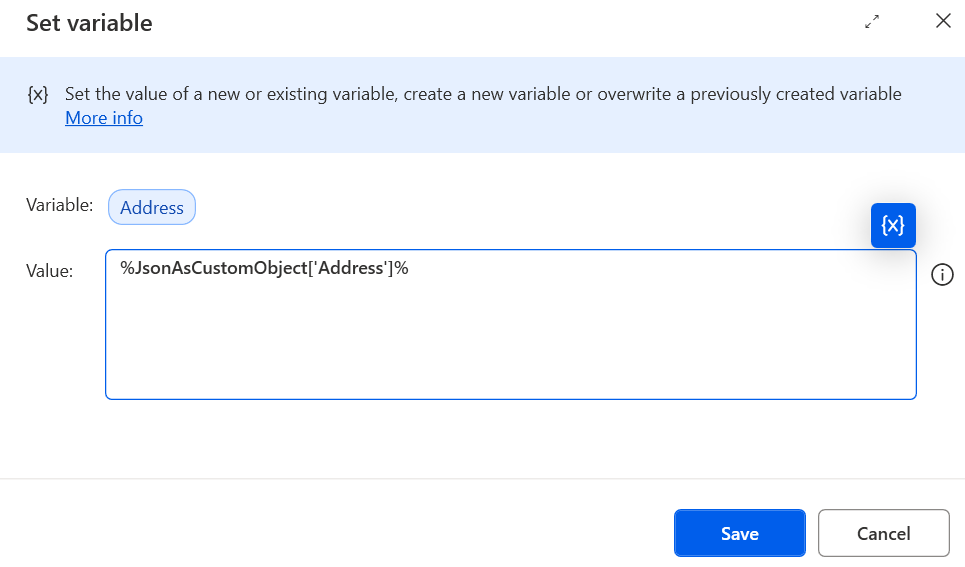Screen dimensions: 965x567
Task: Open the variable picker {x} button
Action: point(893,225)
